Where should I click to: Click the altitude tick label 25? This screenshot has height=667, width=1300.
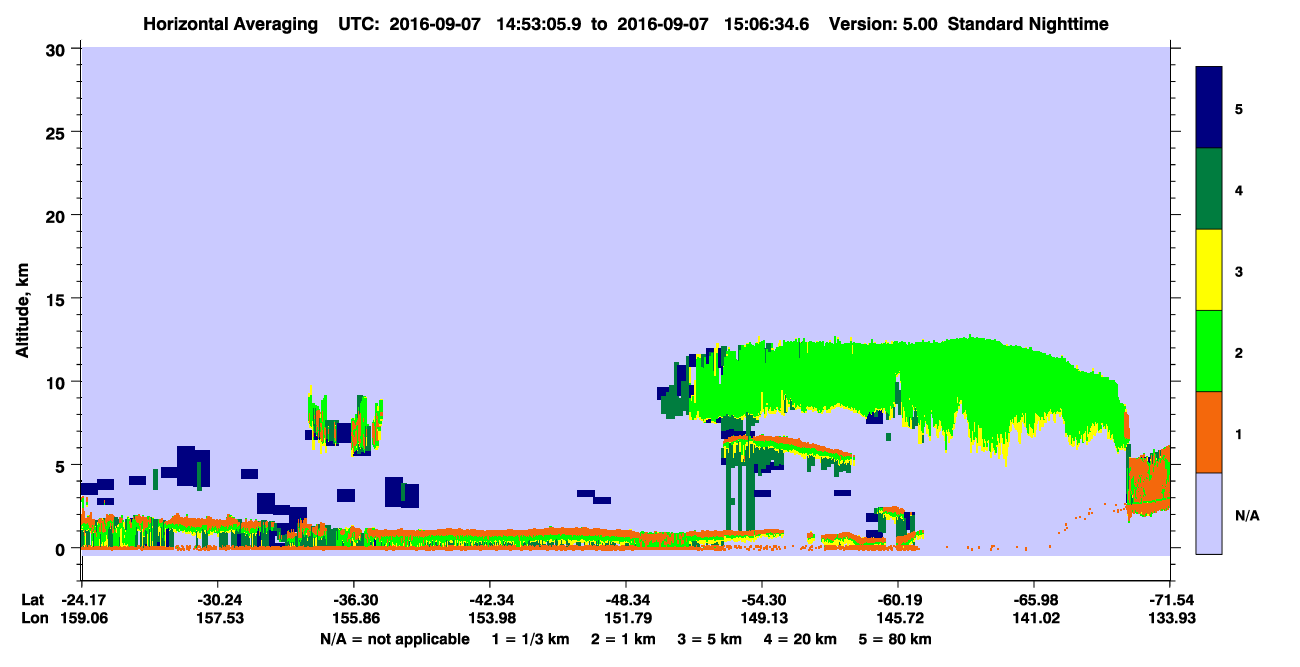(58, 132)
